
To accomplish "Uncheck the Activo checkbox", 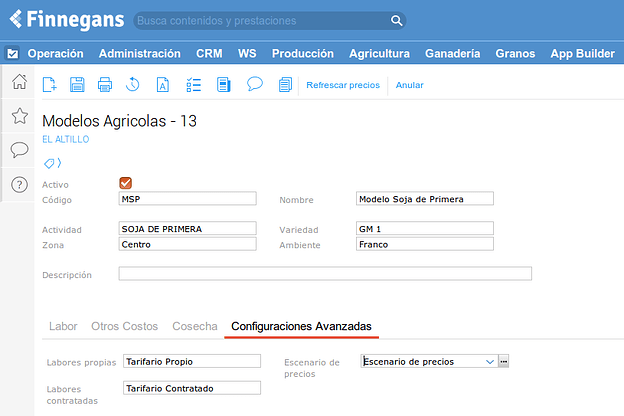I will click(125, 183).
